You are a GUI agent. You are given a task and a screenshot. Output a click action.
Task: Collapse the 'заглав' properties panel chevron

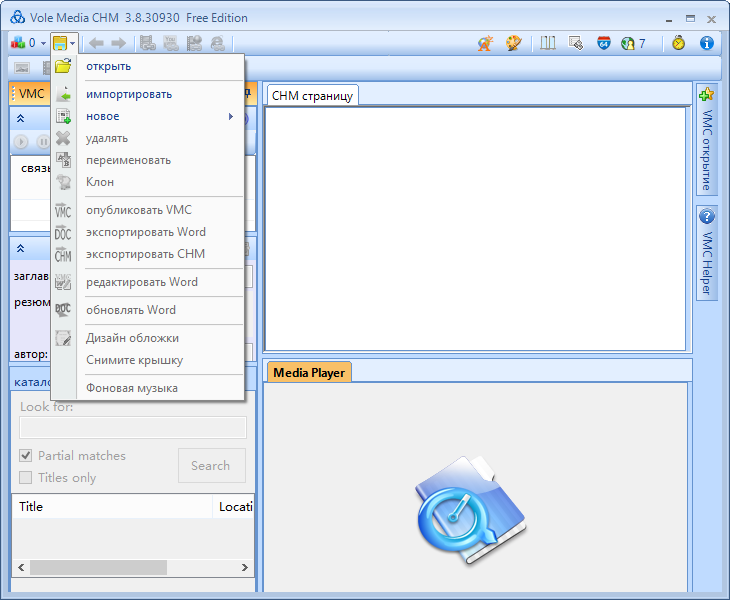pos(20,248)
